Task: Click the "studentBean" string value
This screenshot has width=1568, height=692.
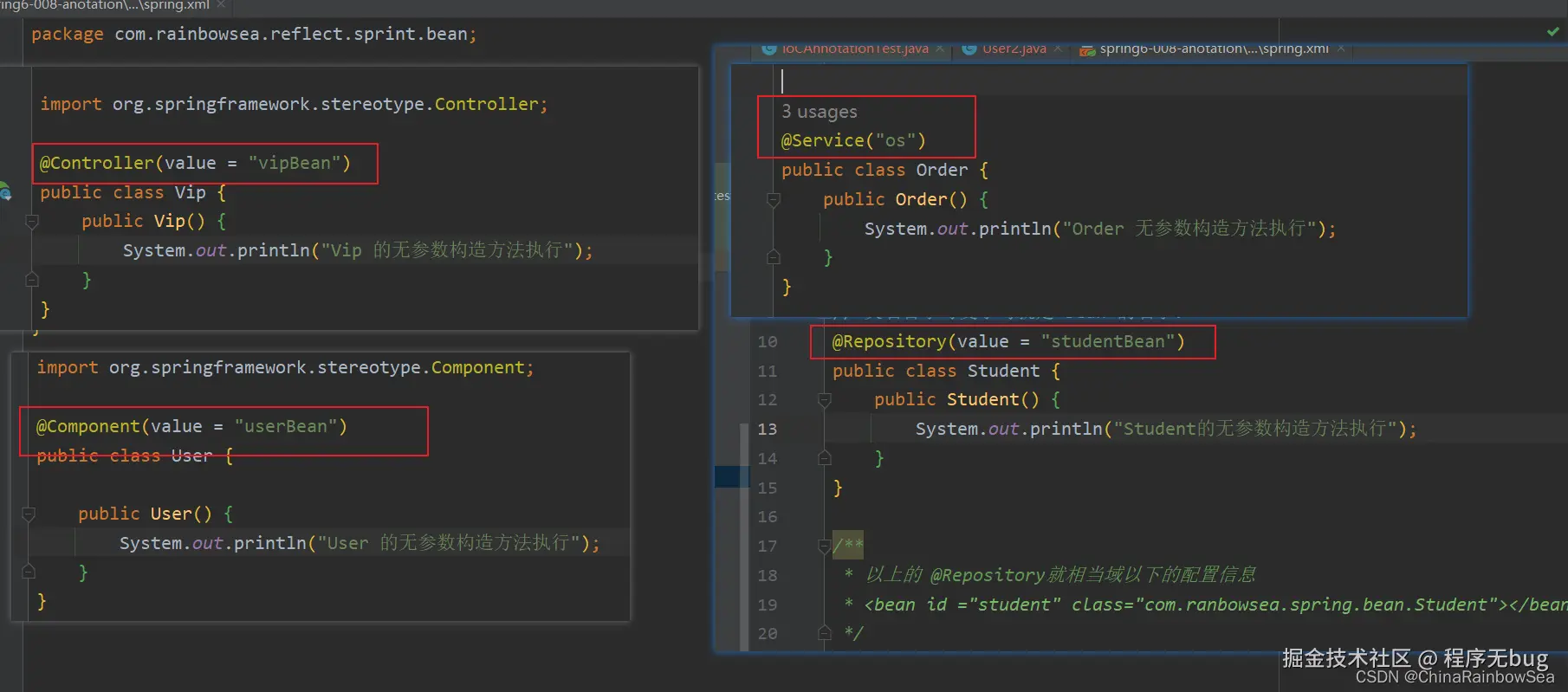Action: 1108,341
